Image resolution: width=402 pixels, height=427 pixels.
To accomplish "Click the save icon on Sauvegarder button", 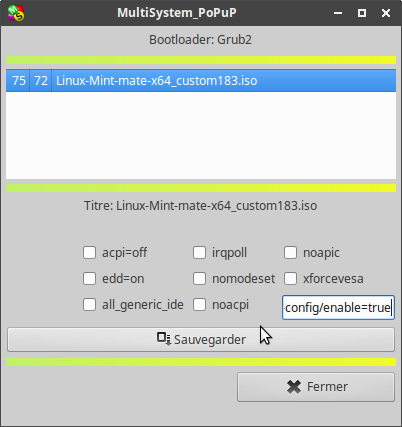I will [x=164, y=339].
